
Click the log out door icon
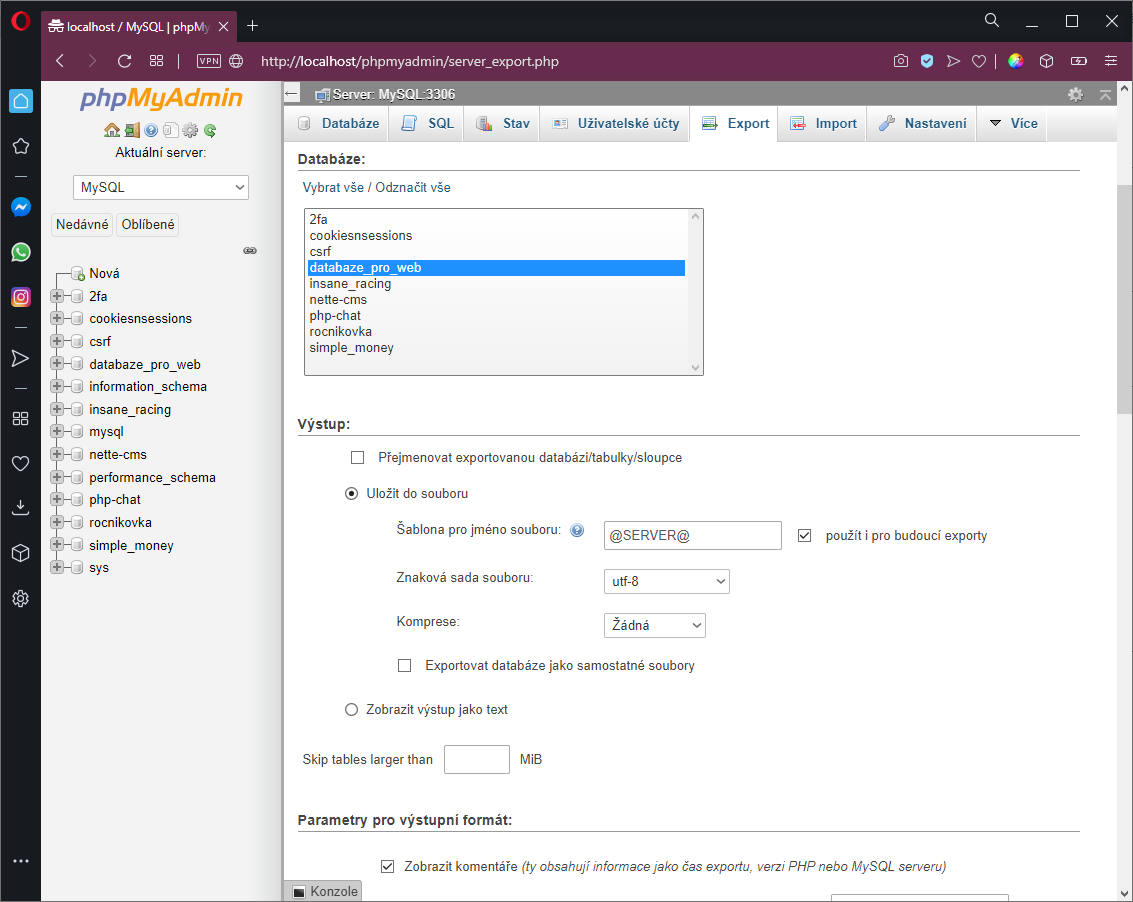(132, 130)
